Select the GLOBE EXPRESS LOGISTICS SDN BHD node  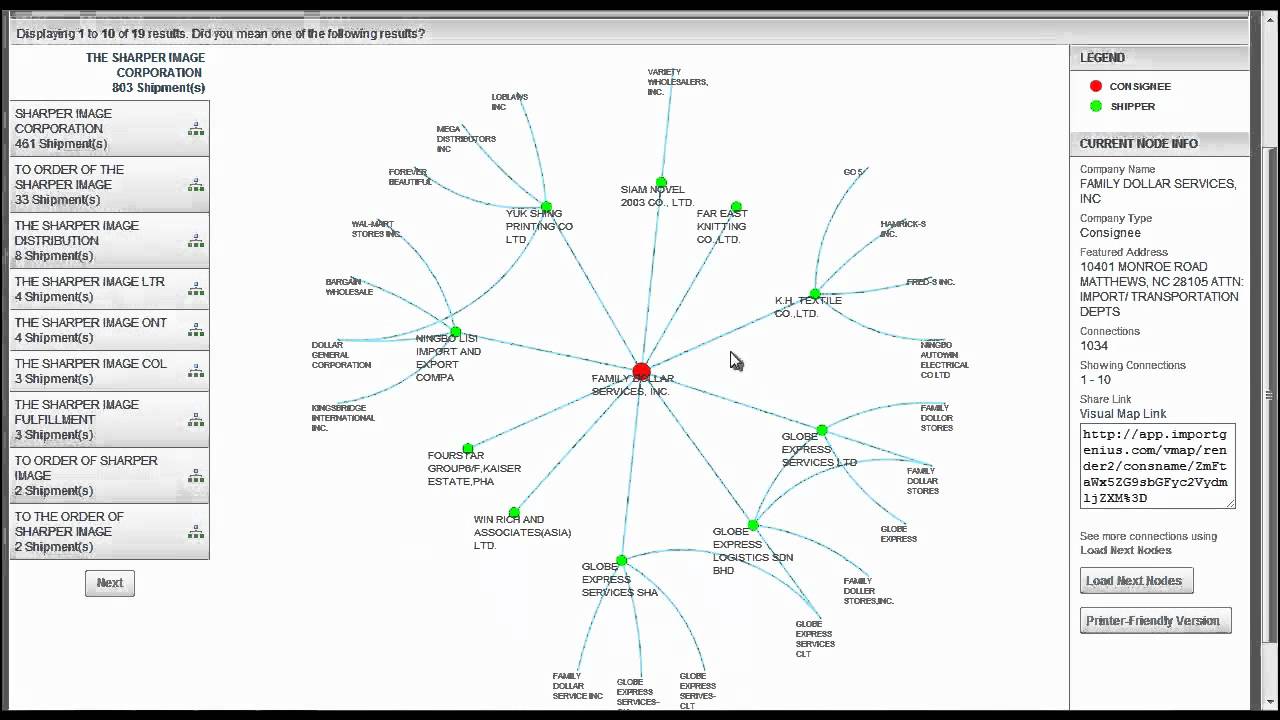[x=753, y=525]
